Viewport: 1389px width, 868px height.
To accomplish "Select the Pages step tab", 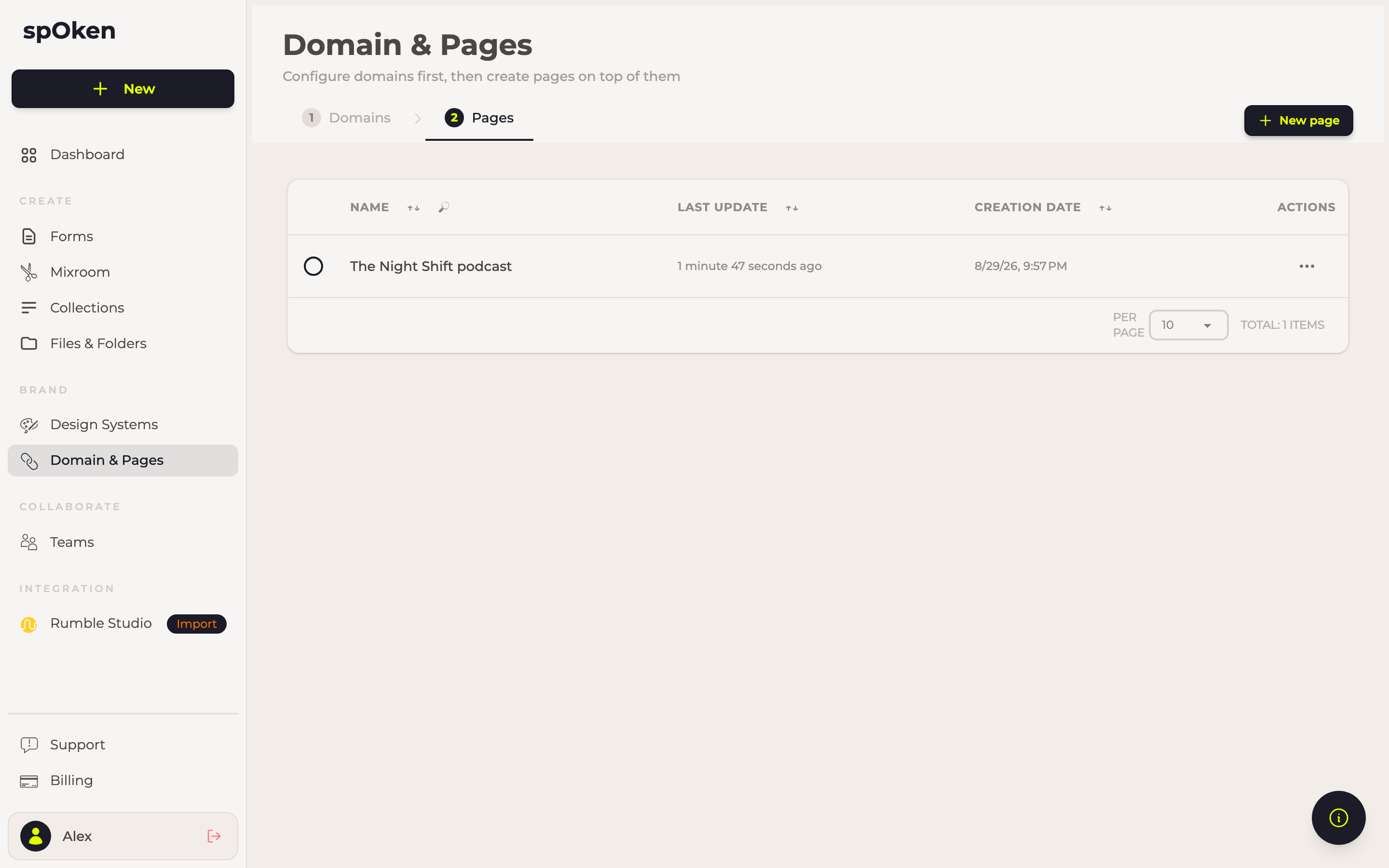I will click(479, 118).
